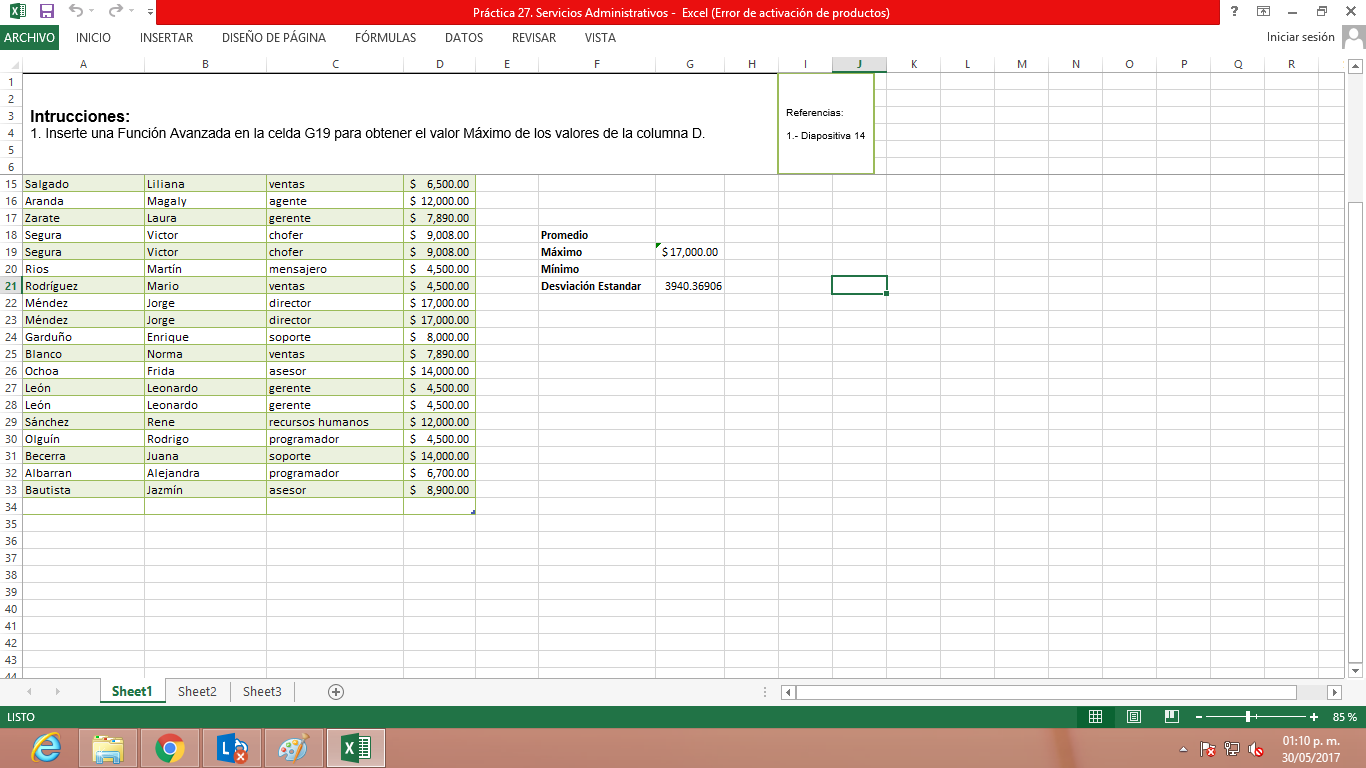Viewport: 1366px width, 768px height.
Task: Click the zoom in plus button
Action: coord(1314,717)
